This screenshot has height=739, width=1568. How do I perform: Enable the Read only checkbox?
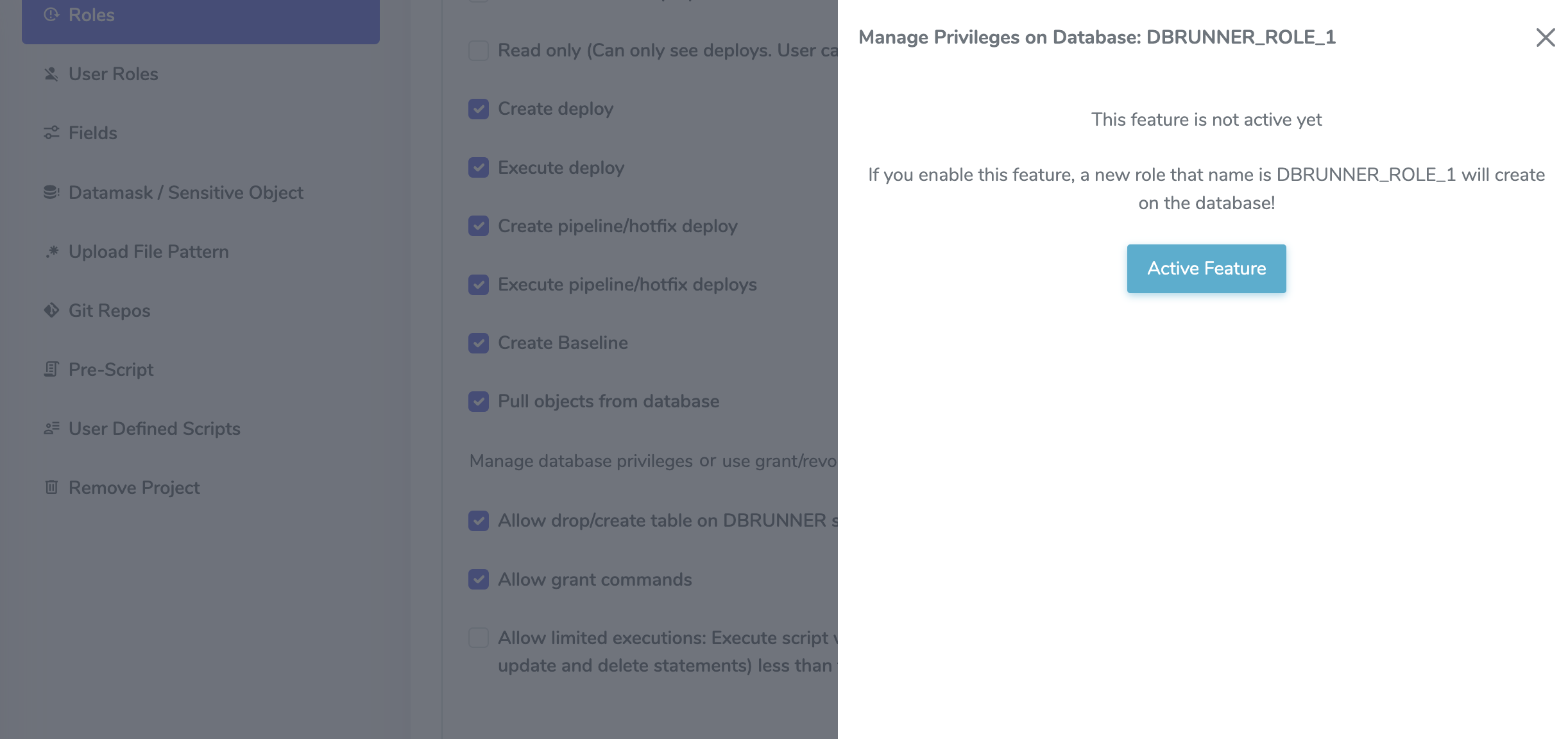(479, 51)
